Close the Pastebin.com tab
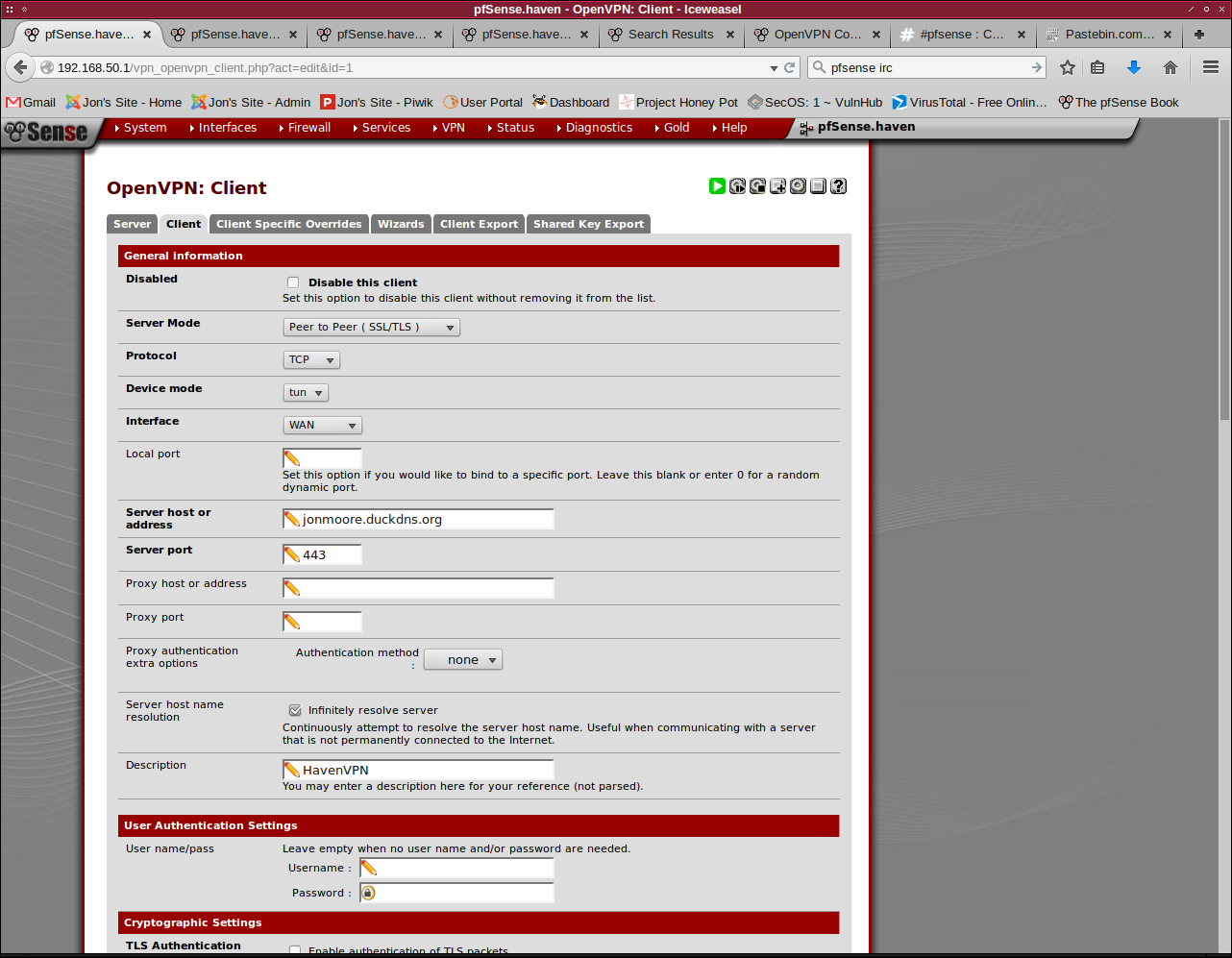The width and height of the screenshot is (1232, 958). click(1168, 35)
